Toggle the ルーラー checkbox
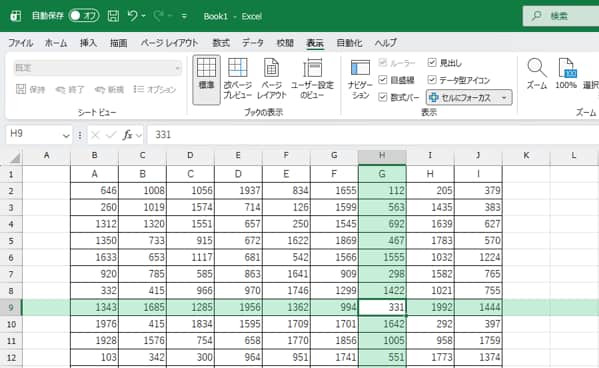Image resolution: width=599 pixels, height=368 pixels. (x=382, y=63)
